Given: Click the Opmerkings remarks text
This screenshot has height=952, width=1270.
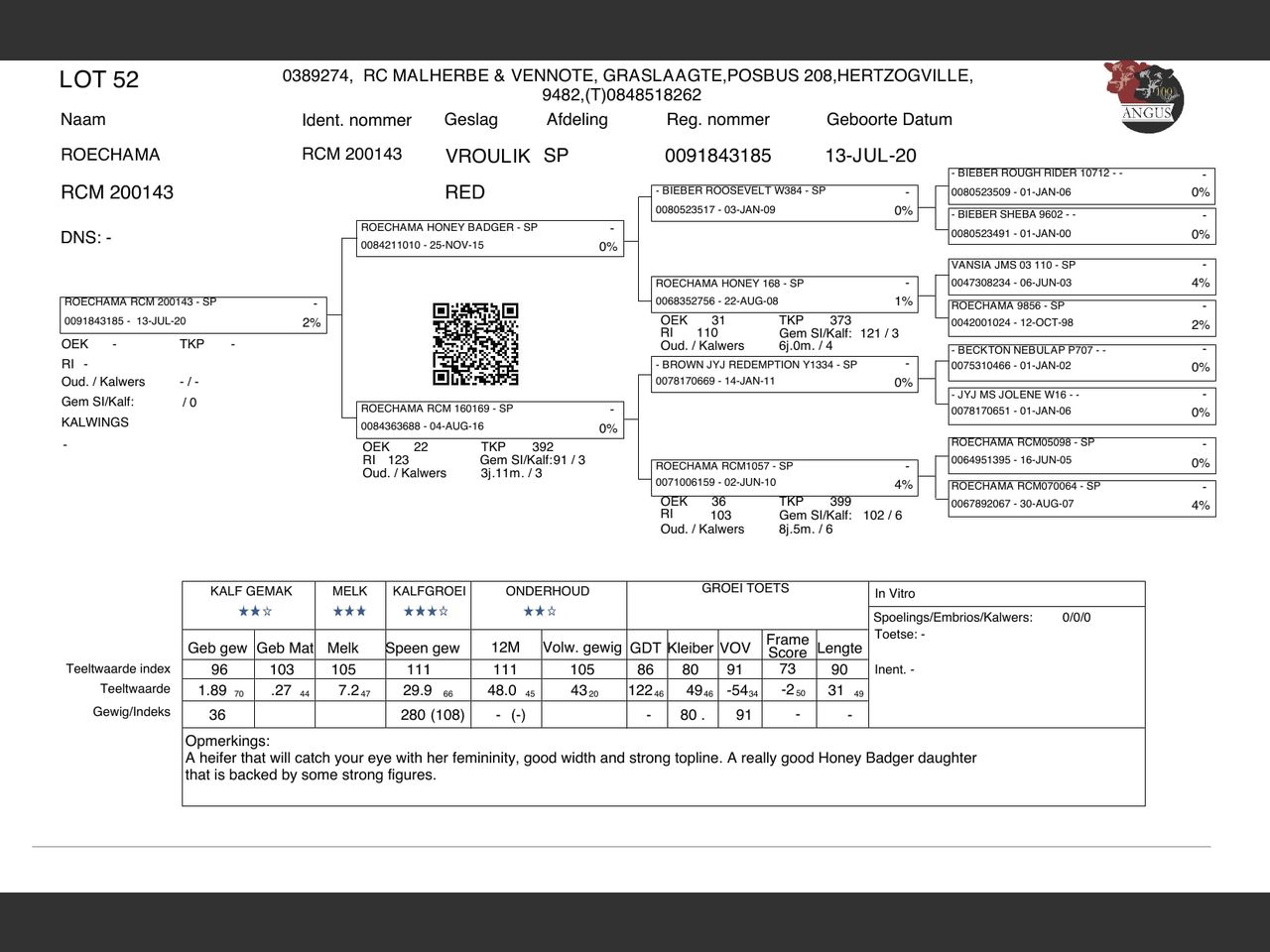Looking at the screenshot, I should pos(580,767).
